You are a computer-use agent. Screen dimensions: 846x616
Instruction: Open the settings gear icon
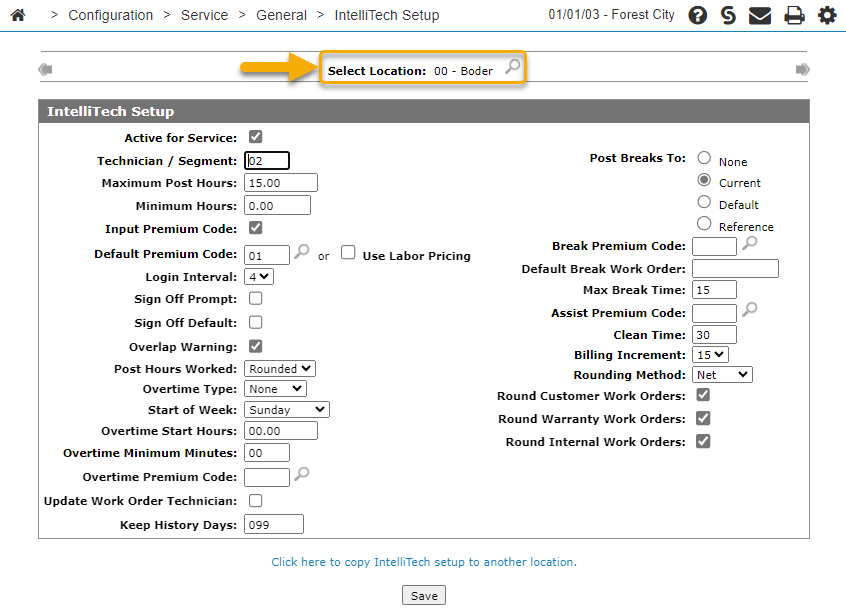tap(827, 15)
